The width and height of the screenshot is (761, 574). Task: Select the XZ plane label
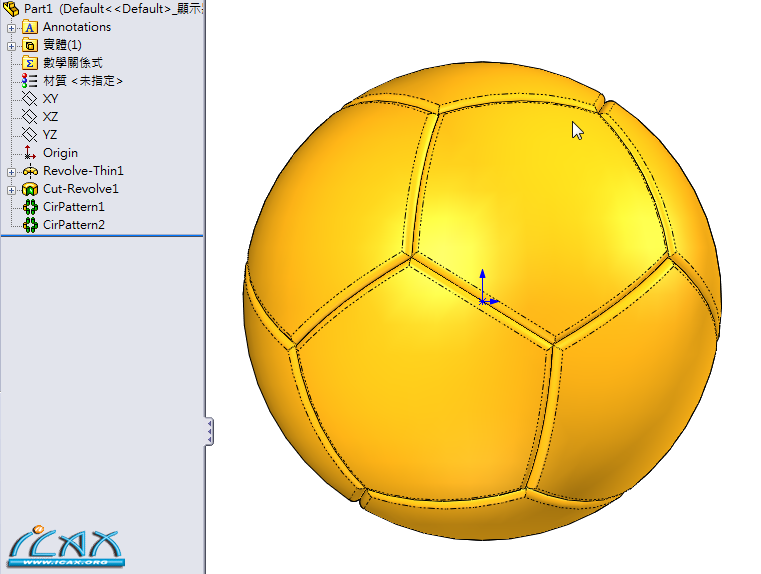point(50,116)
